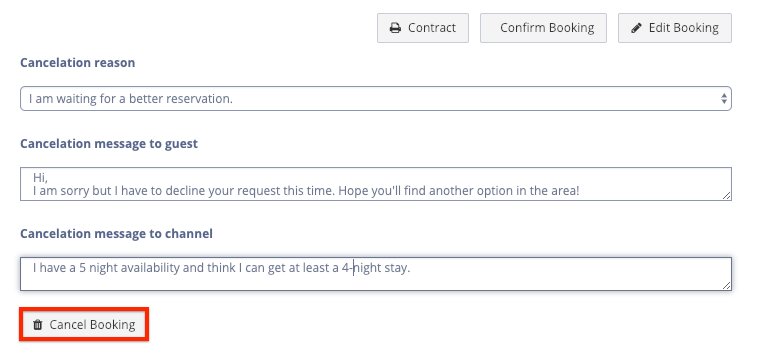This screenshot has width=757, height=360.
Task: Click resize grip of channel message textarea
Action: 726,285
